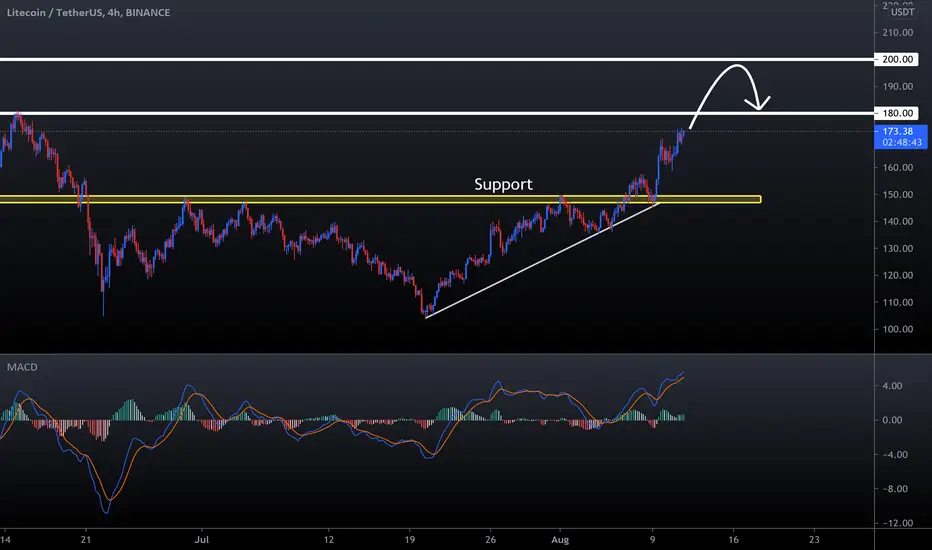The height and width of the screenshot is (550, 932).
Task: Click the 210.00 price axis label
Action: pyautogui.click(x=898, y=33)
